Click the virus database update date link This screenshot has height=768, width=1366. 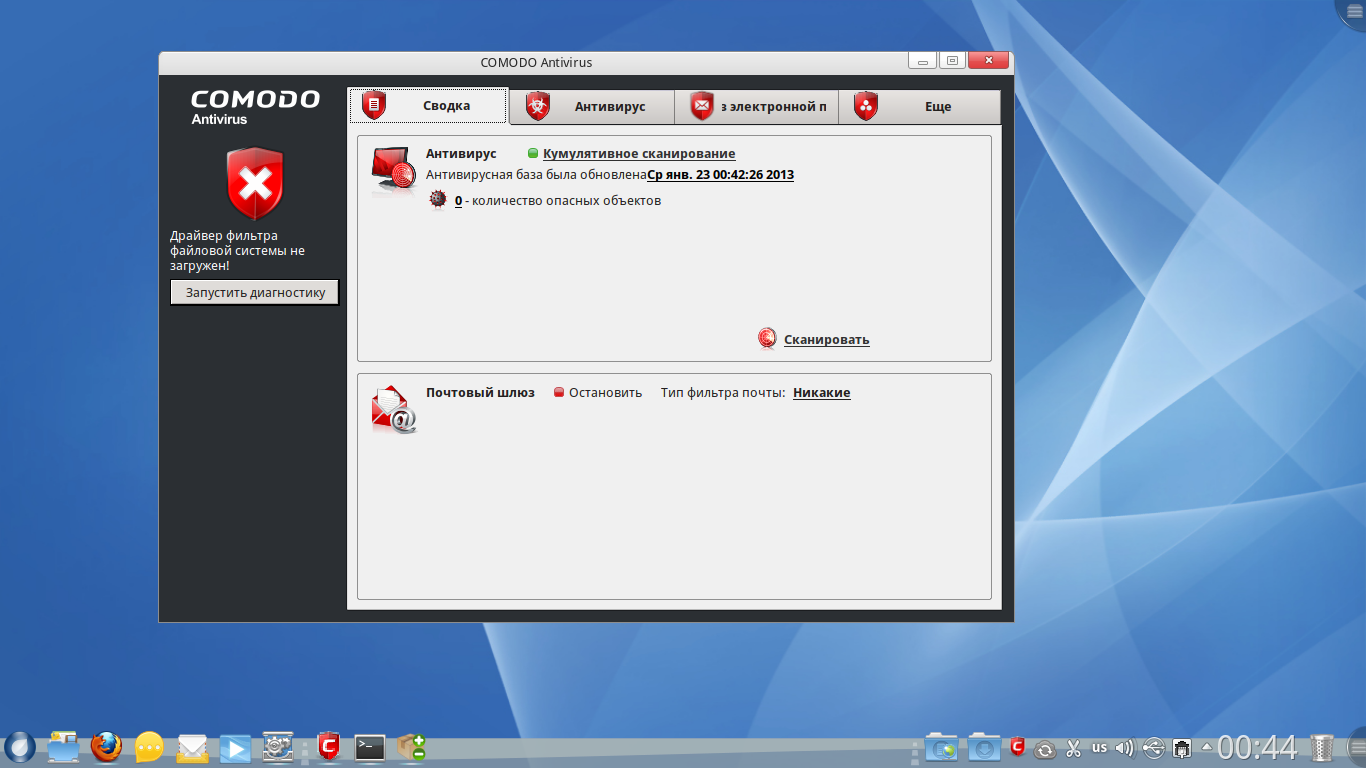click(720, 174)
